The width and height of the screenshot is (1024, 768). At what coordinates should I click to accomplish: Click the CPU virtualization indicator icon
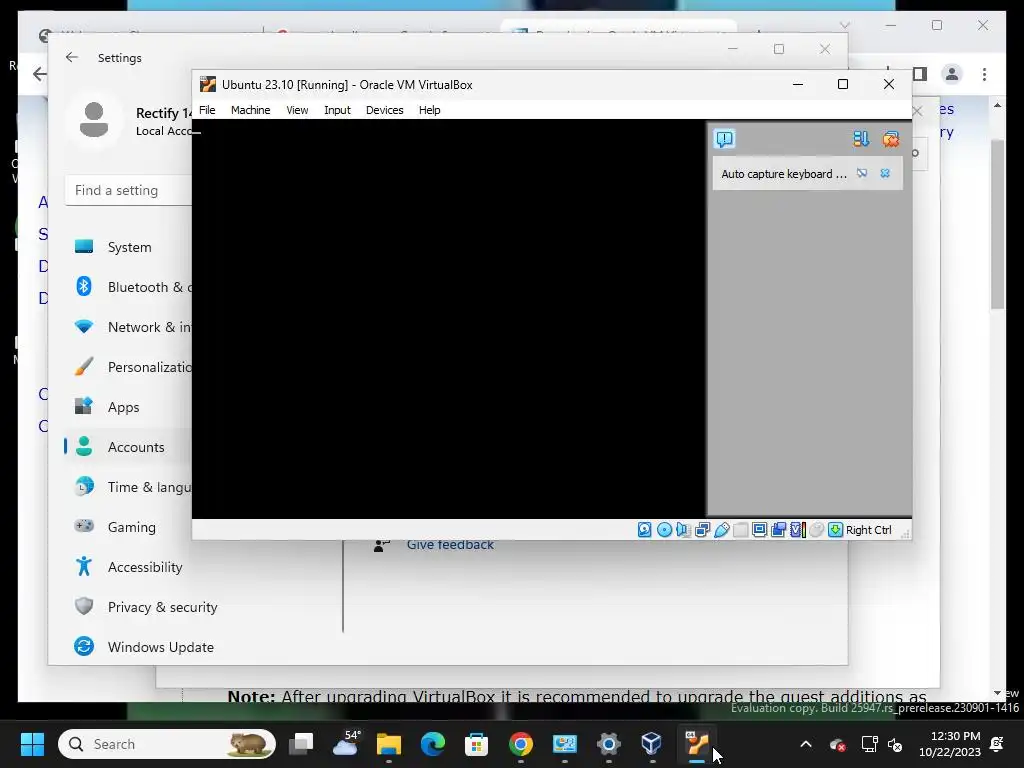pyautogui.click(x=797, y=530)
